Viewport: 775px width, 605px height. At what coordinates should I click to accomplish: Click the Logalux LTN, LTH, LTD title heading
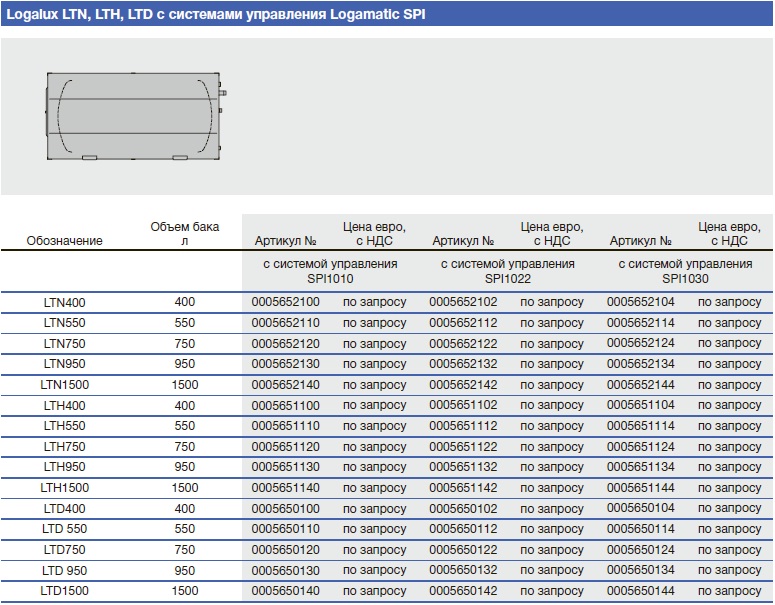tap(215, 14)
